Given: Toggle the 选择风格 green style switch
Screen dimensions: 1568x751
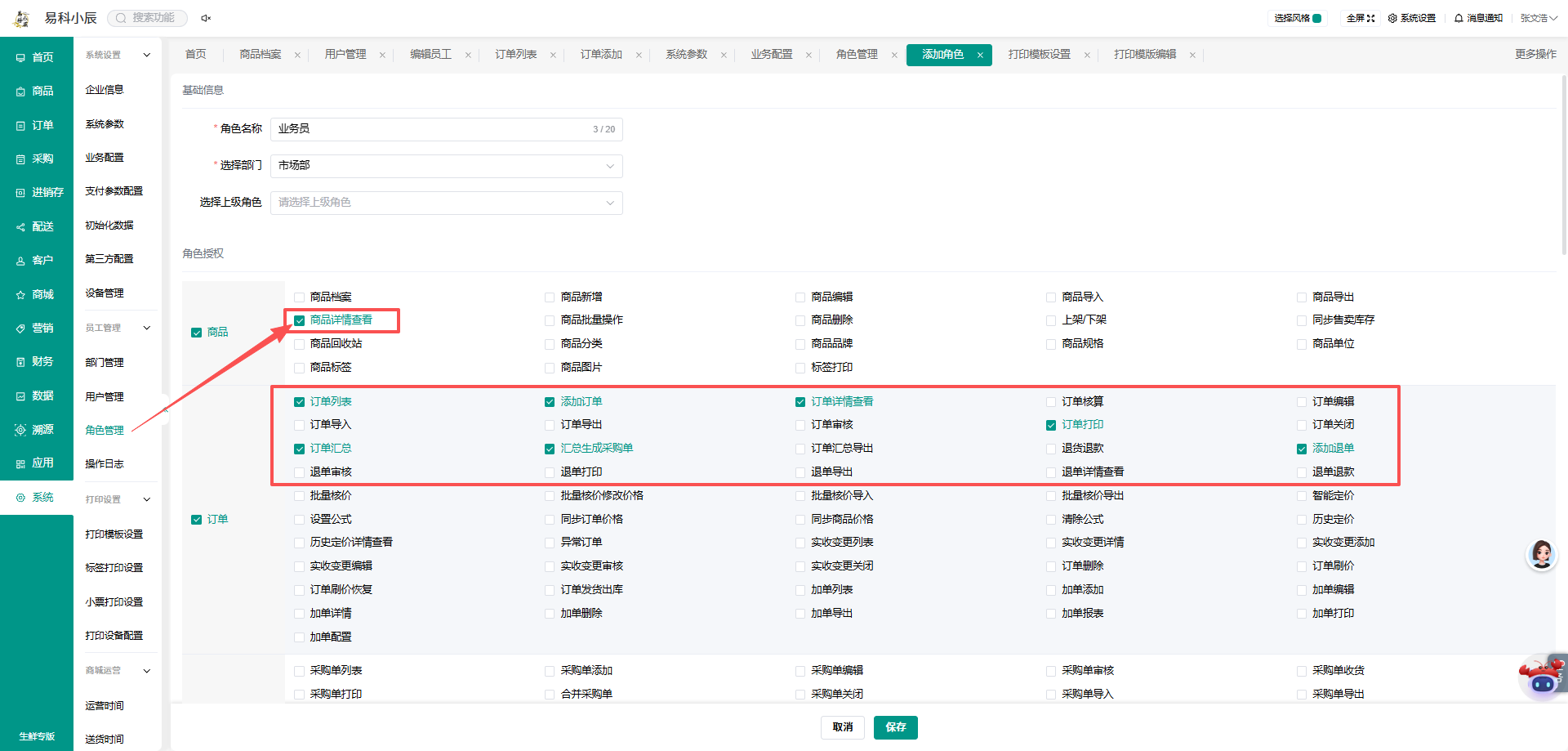Looking at the screenshot, I should coord(1316,18).
